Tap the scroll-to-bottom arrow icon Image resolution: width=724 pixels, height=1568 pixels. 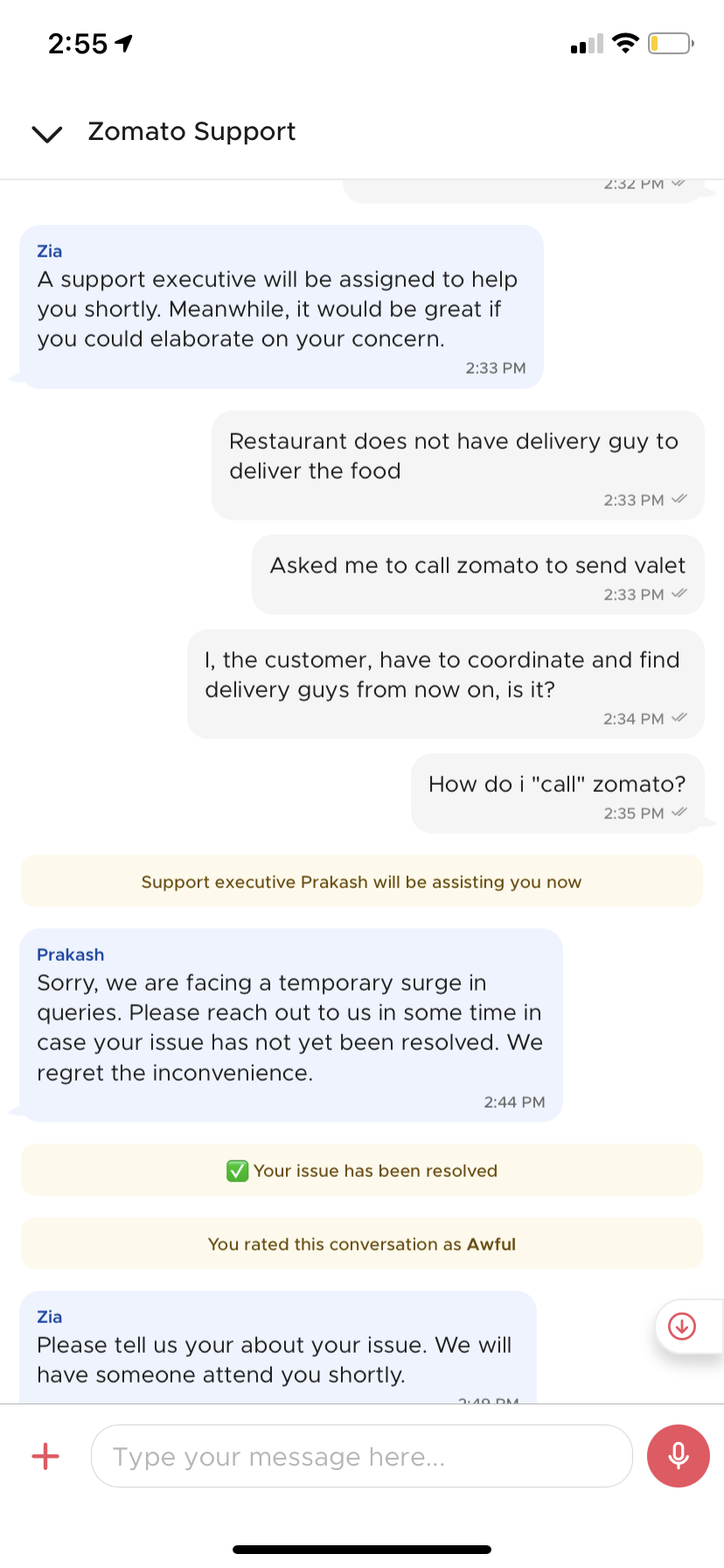click(x=682, y=1326)
